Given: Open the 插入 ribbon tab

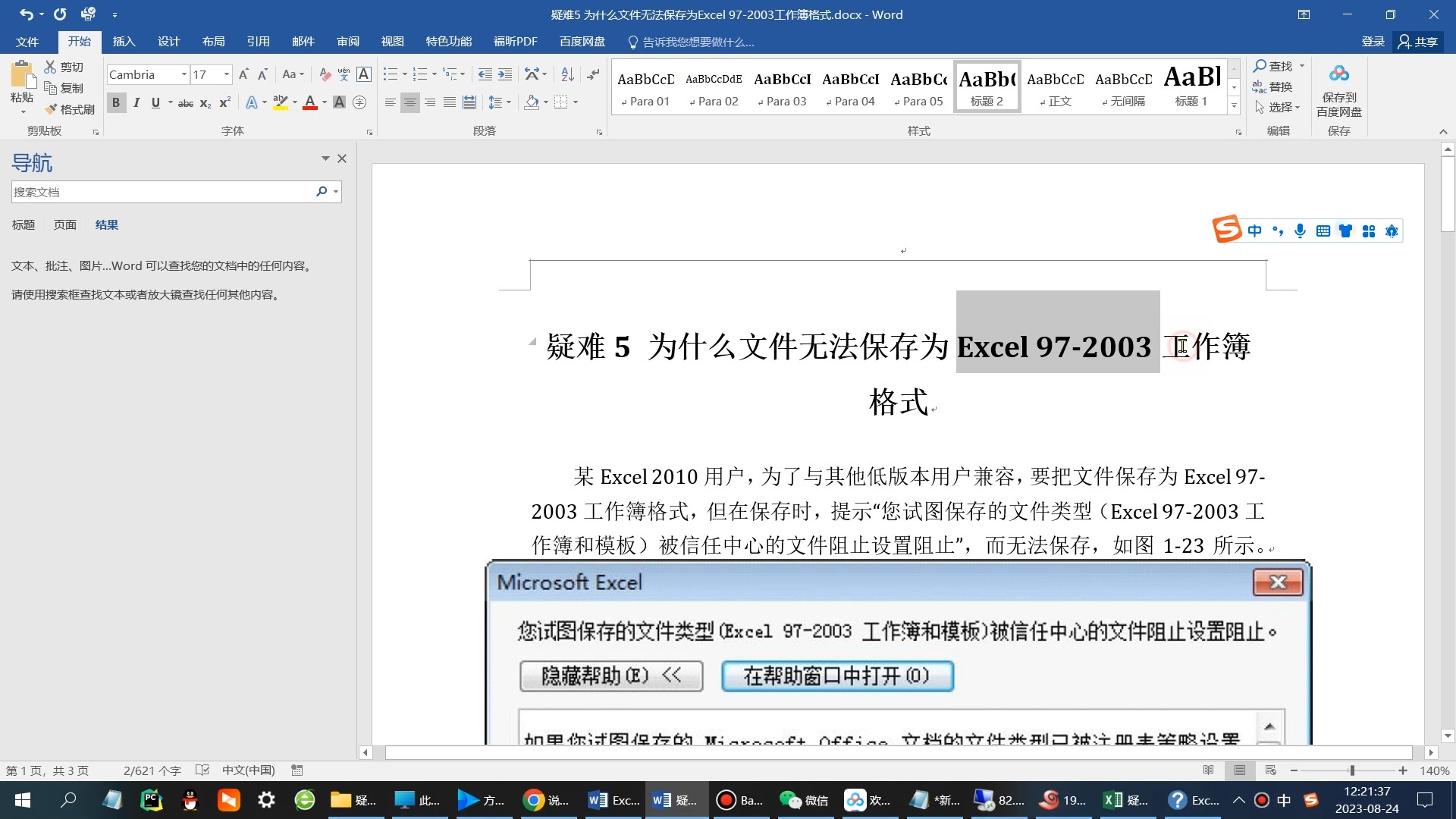Looking at the screenshot, I should pos(124,41).
